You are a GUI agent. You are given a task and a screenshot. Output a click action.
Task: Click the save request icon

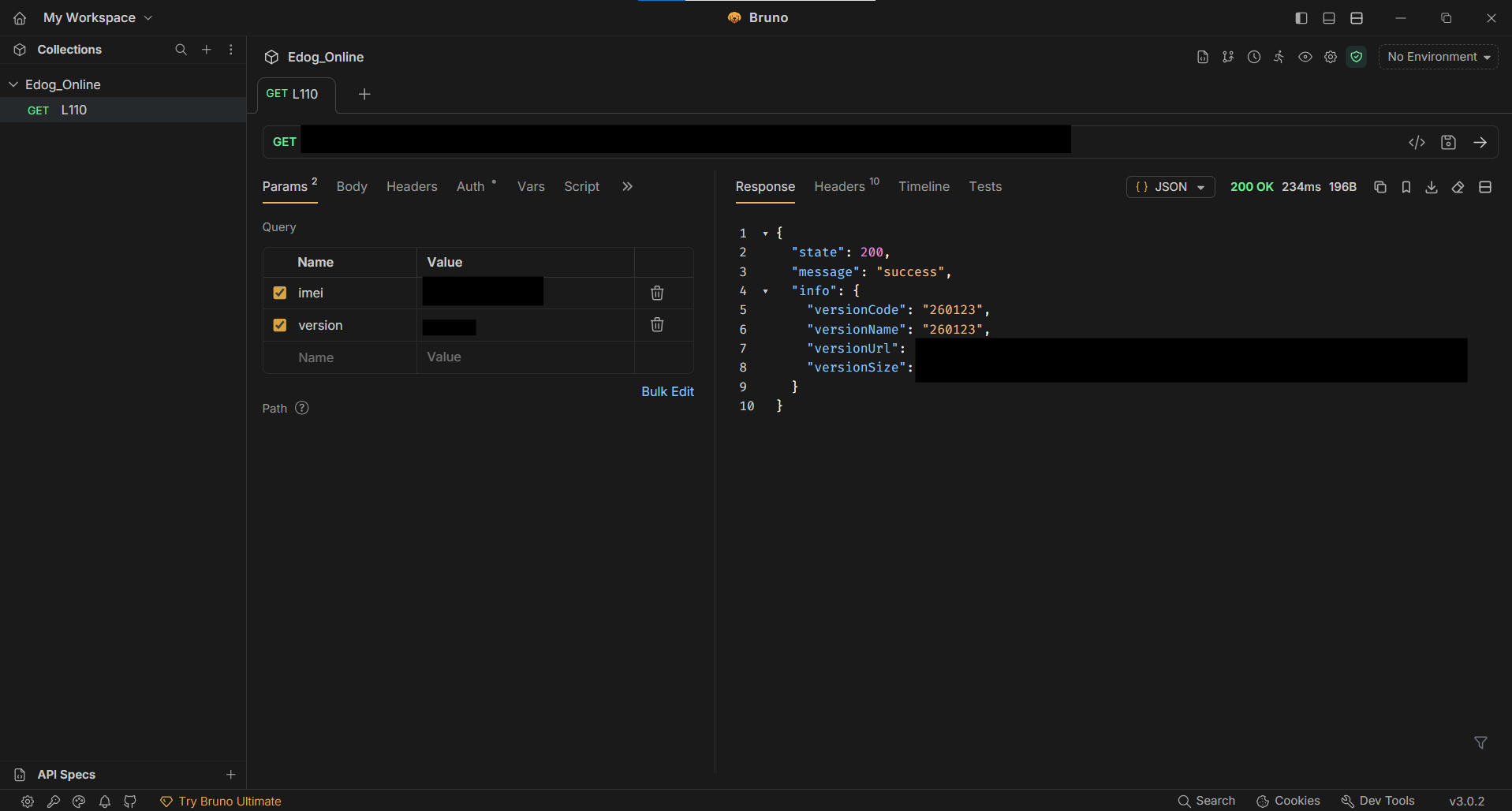(1448, 143)
